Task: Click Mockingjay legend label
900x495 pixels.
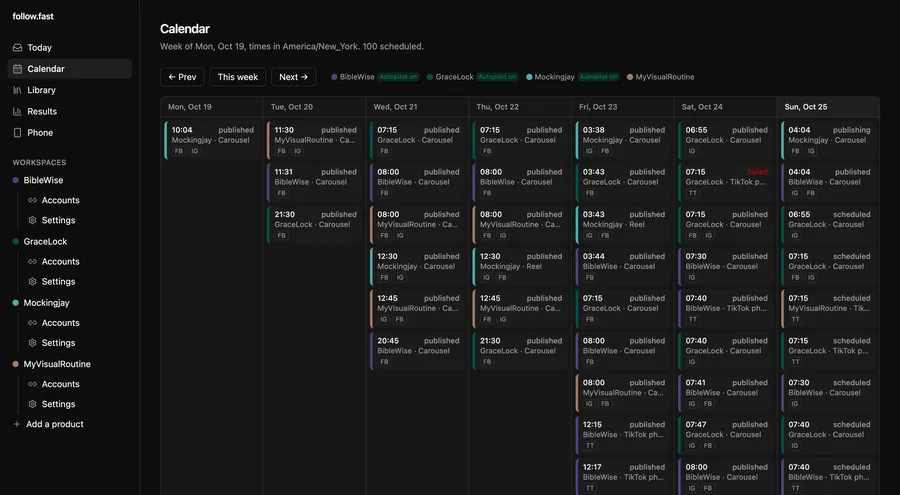Action: (x=554, y=77)
